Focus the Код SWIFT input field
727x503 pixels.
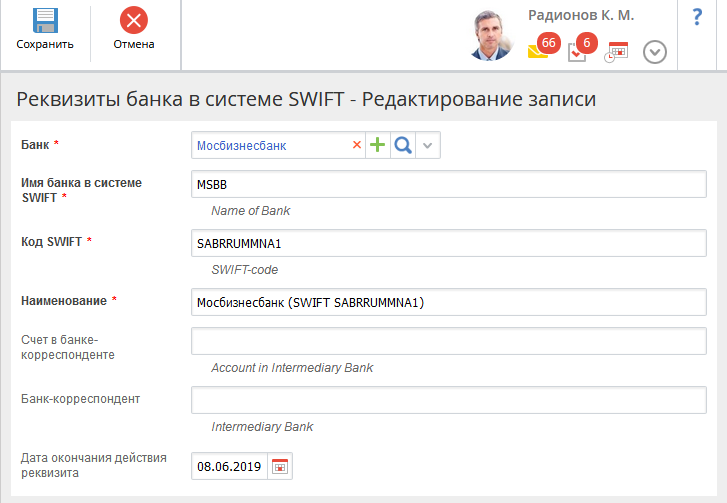click(448, 243)
